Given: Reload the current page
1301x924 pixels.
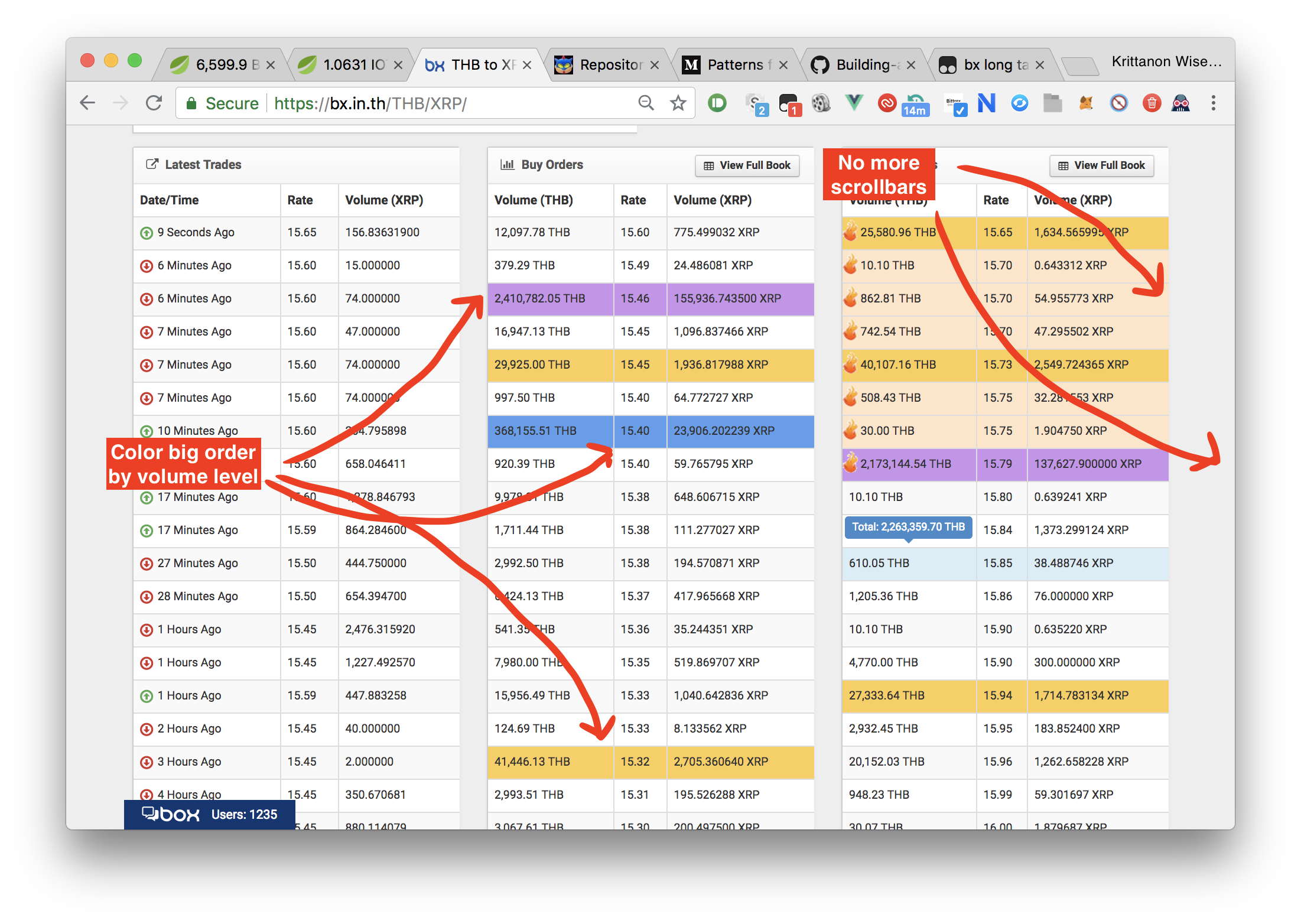Looking at the screenshot, I should point(154,103).
